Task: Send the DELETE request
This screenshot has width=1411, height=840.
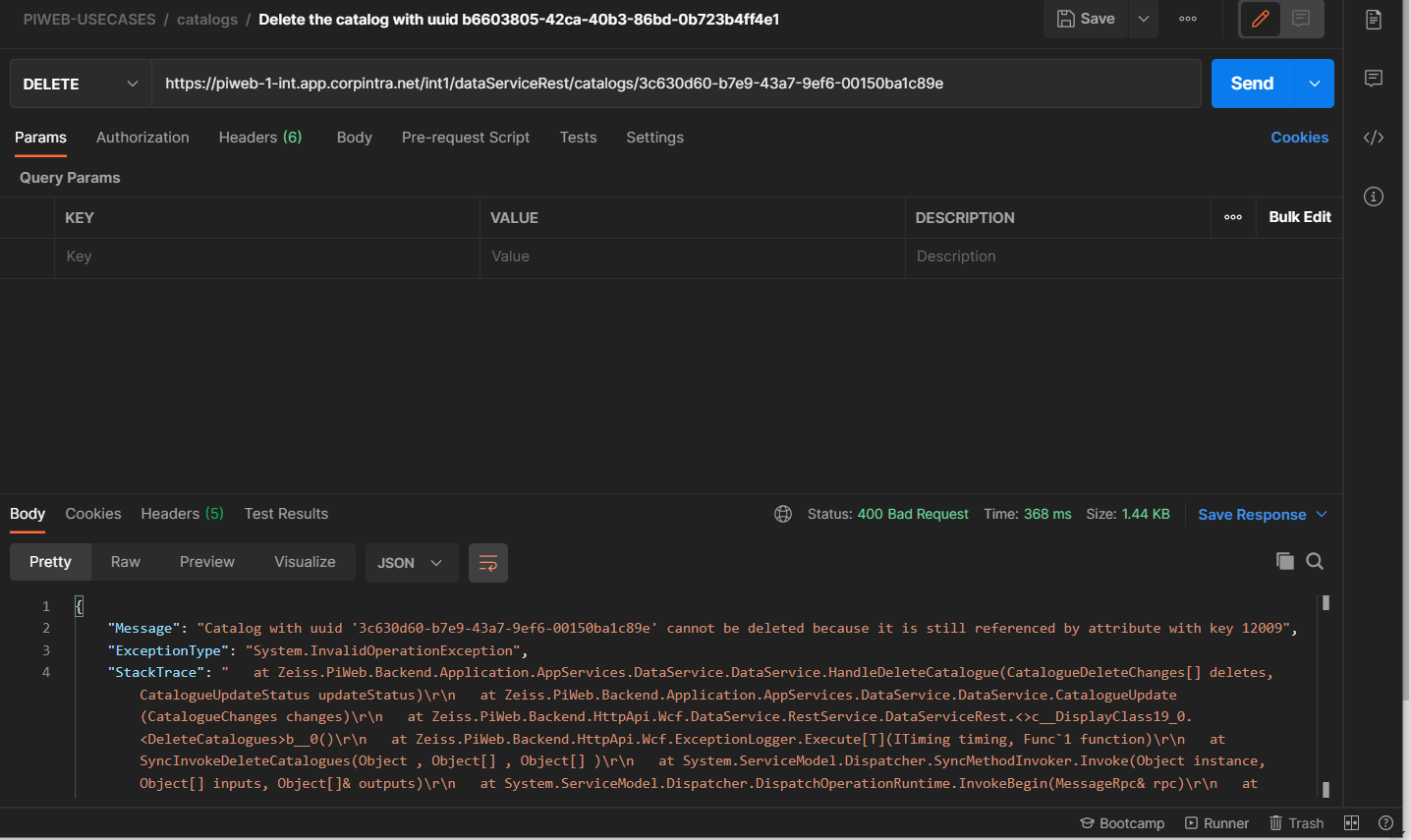Action: pyautogui.click(x=1252, y=84)
